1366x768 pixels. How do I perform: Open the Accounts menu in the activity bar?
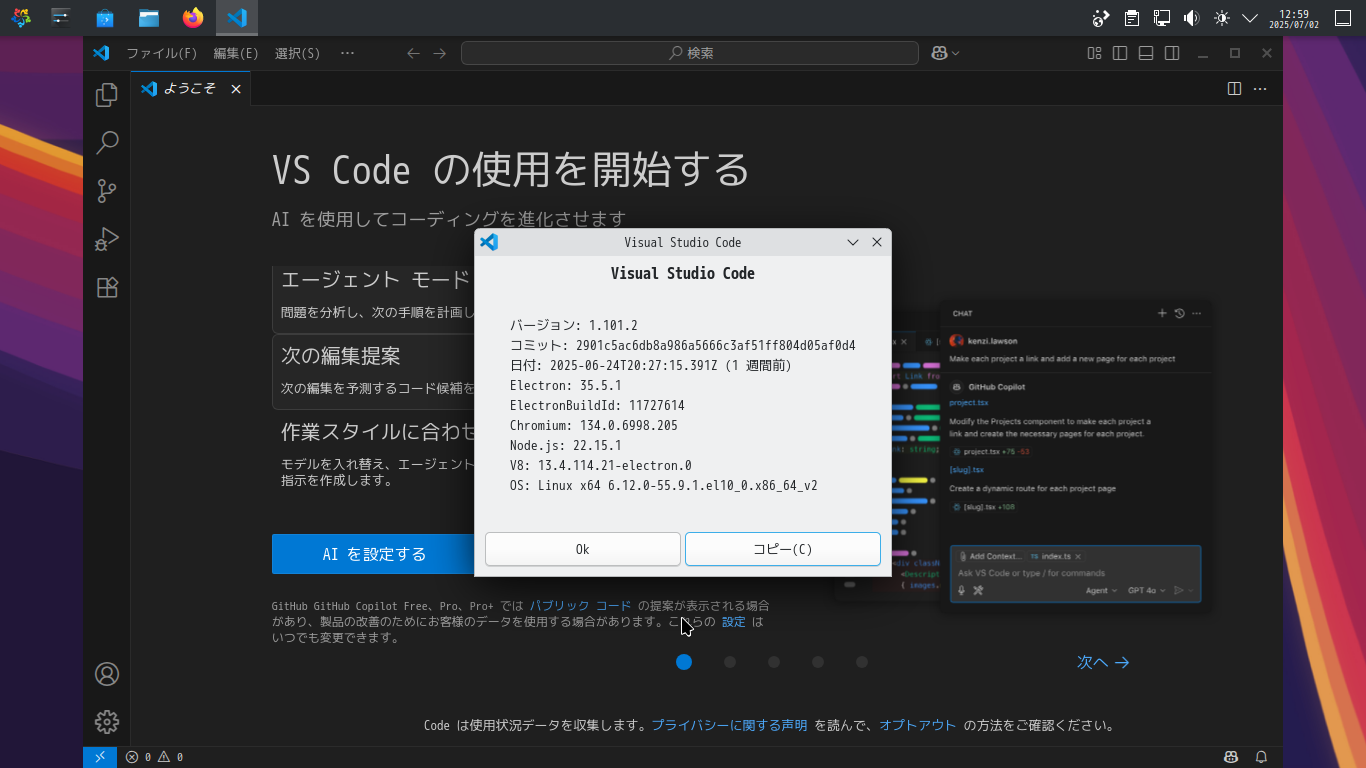tap(107, 674)
